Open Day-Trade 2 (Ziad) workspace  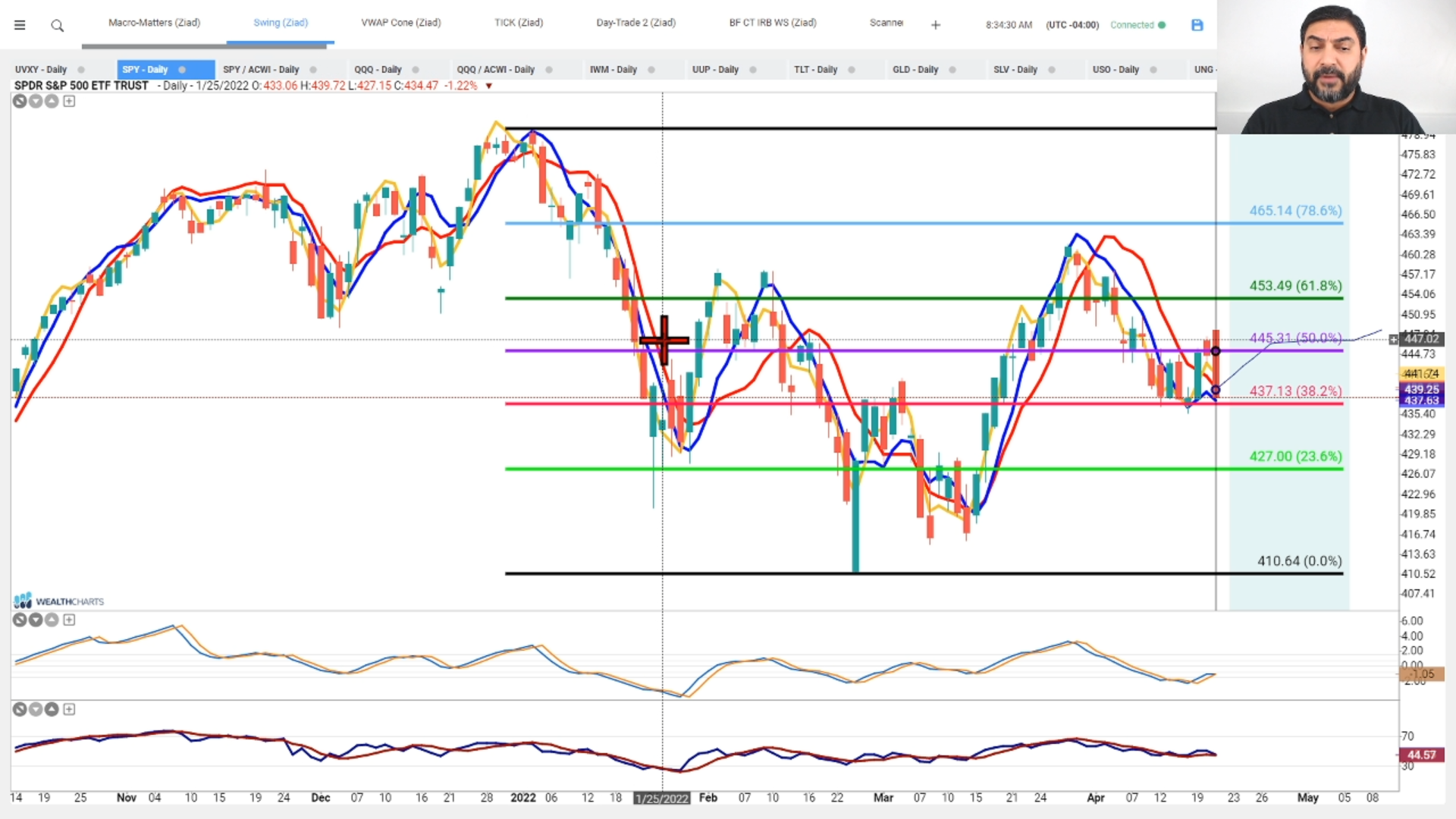[636, 23]
